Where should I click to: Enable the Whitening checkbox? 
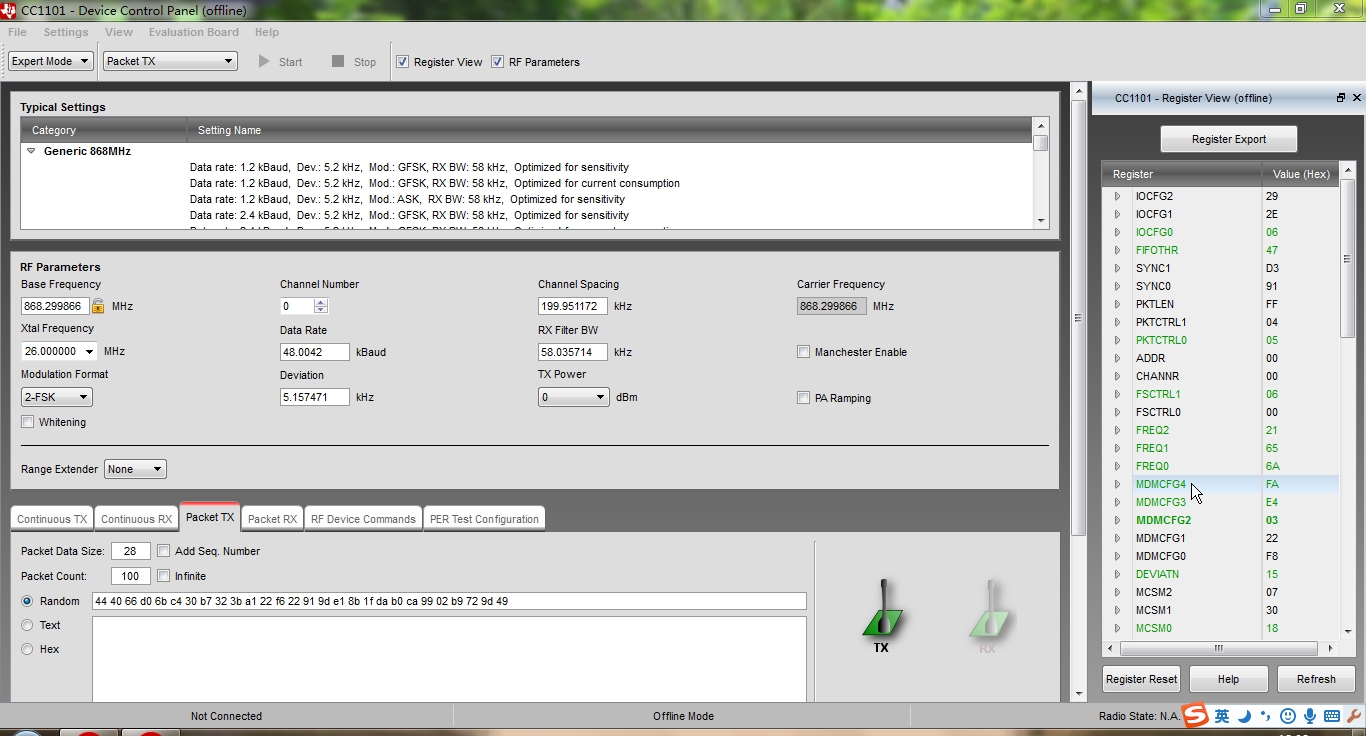(x=28, y=422)
